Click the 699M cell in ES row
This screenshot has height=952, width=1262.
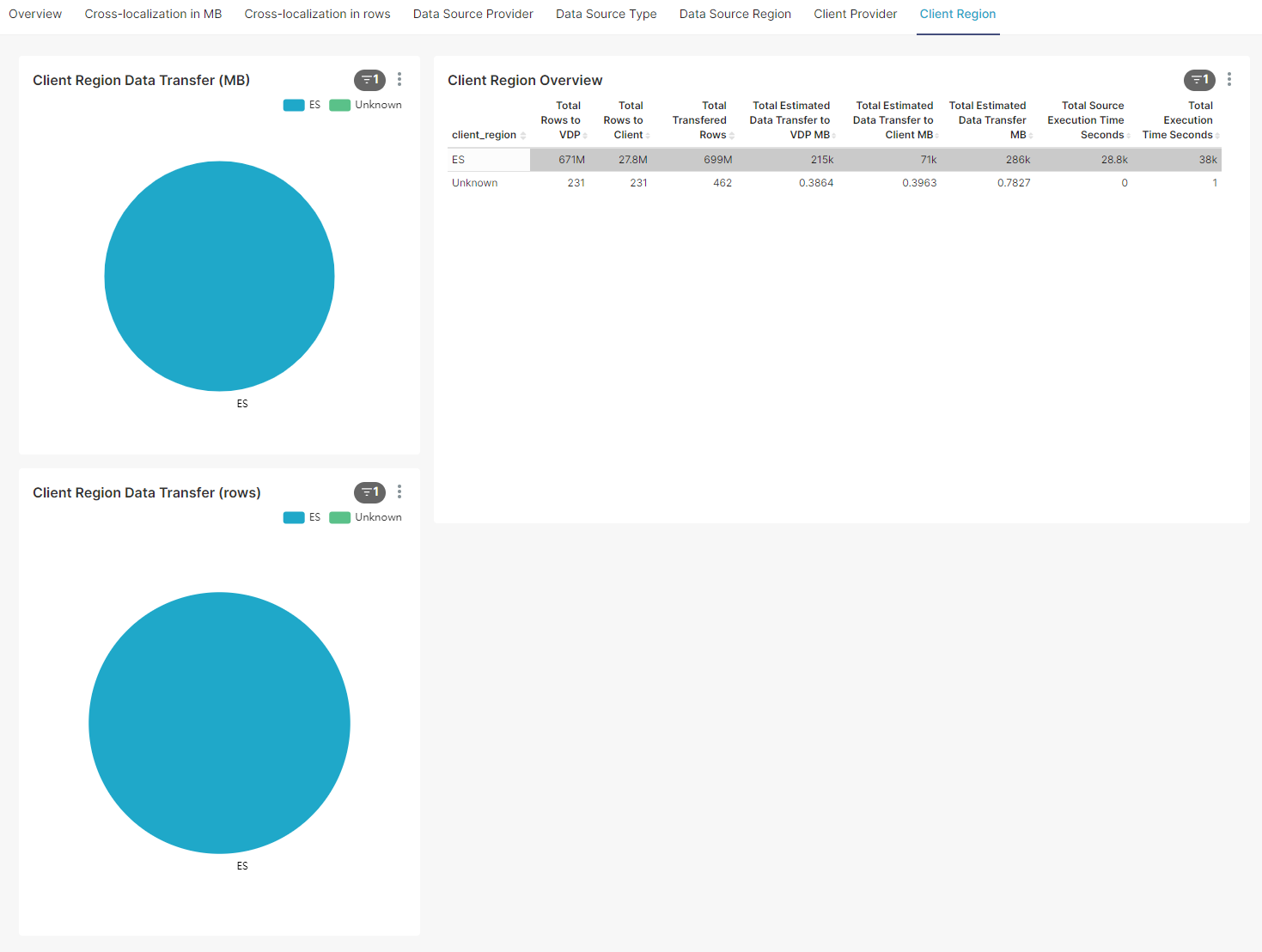[x=717, y=160]
